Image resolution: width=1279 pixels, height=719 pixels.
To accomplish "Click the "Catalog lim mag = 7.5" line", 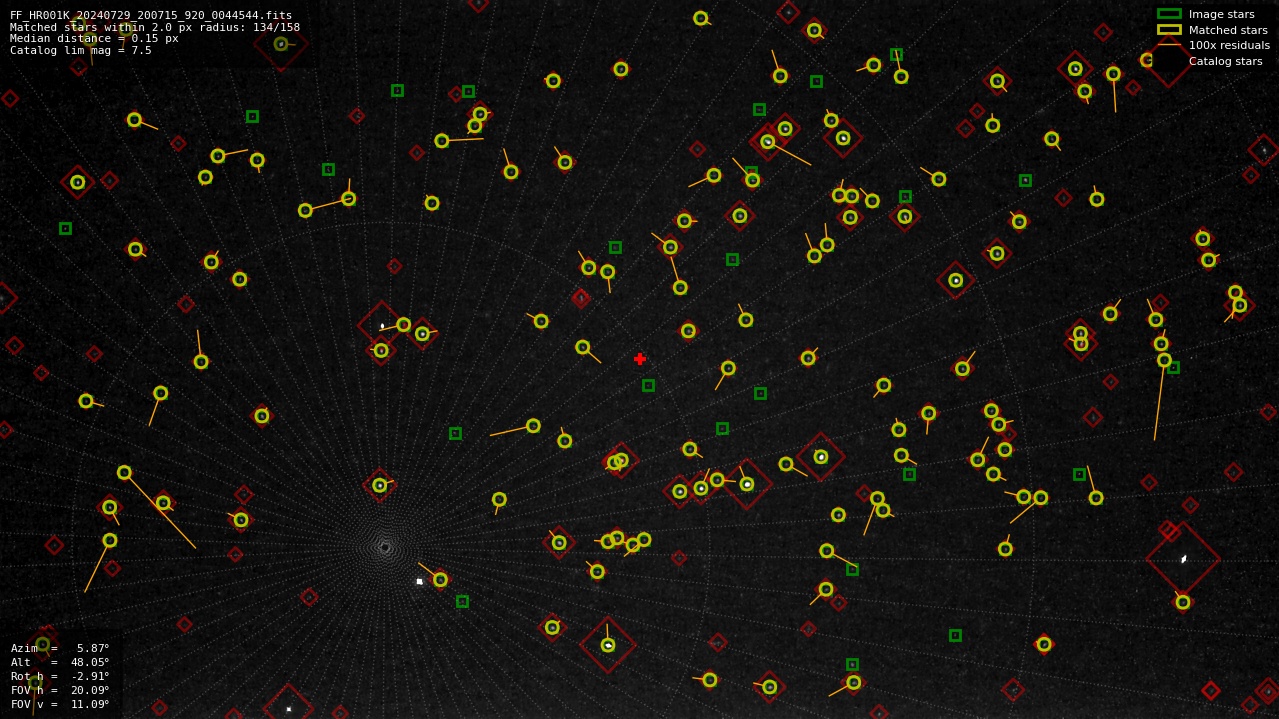I will pos(81,51).
